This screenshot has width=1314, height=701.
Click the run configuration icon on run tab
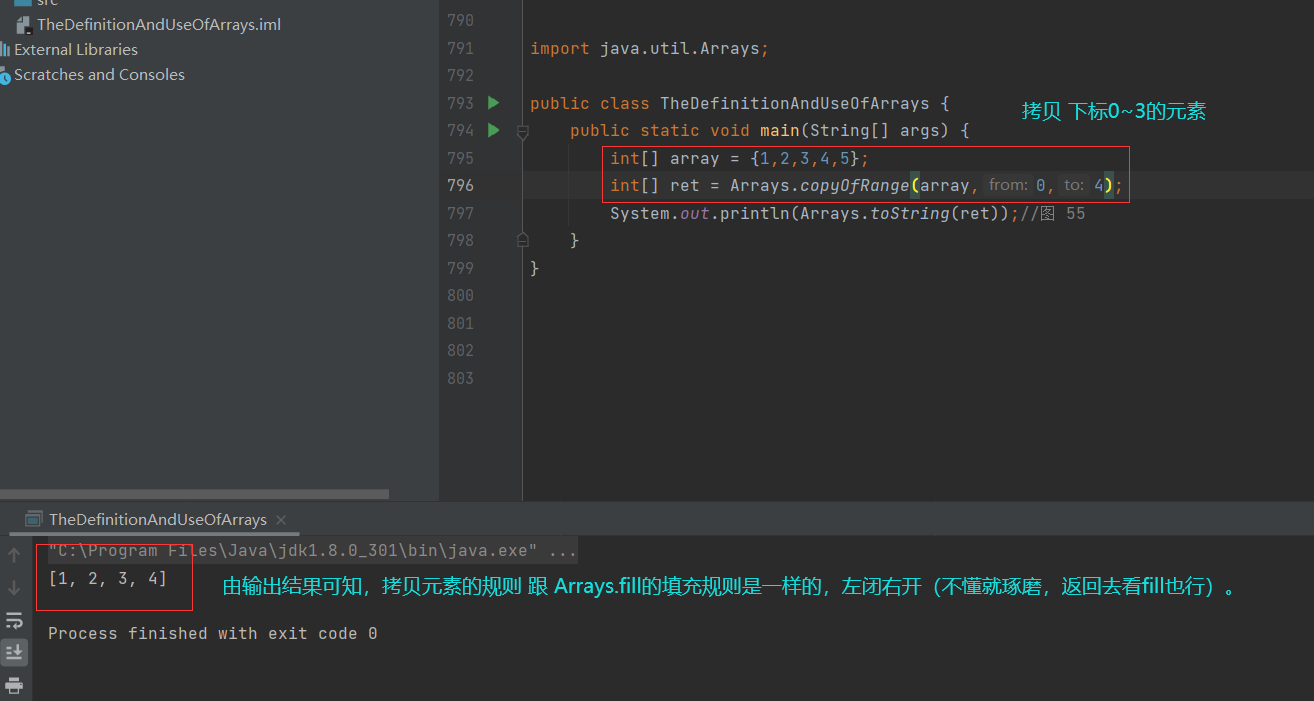click(34, 519)
